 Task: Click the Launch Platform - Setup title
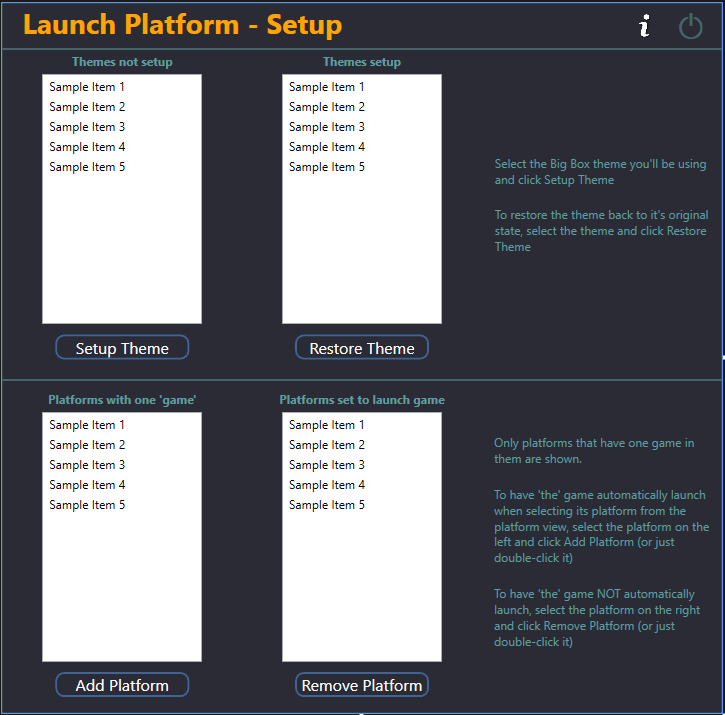[183, 25]
